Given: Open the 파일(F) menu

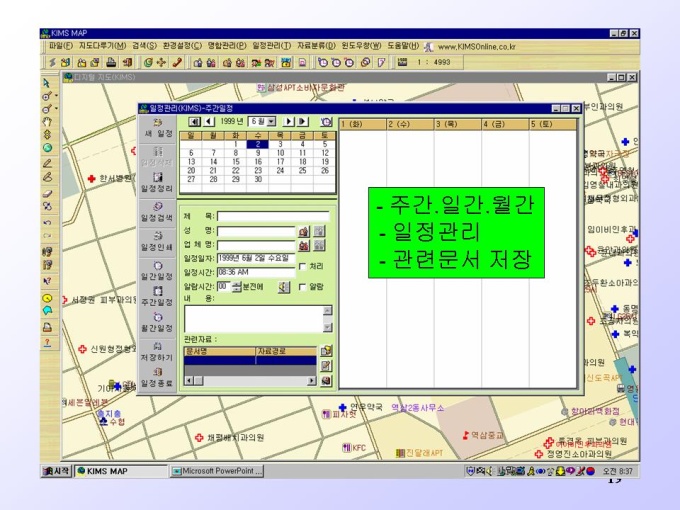Looking at the screenshot, I should [x=61, y=46].
